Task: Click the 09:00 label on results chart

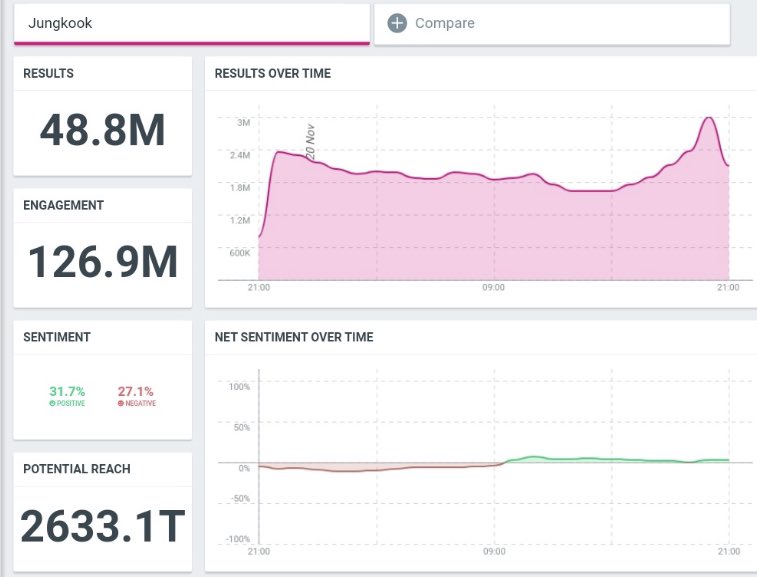Action: 493,288
